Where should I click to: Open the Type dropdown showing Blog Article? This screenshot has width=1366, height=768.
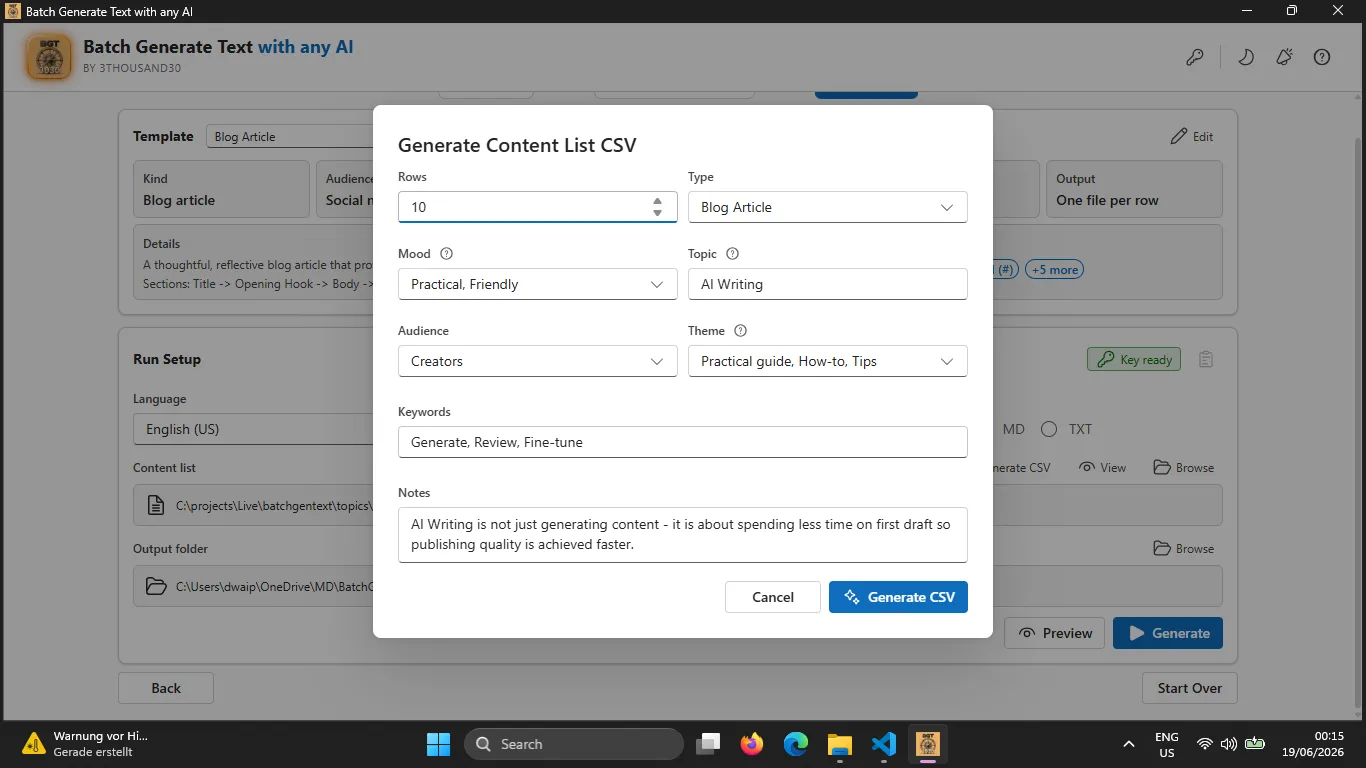pos(828,207)
